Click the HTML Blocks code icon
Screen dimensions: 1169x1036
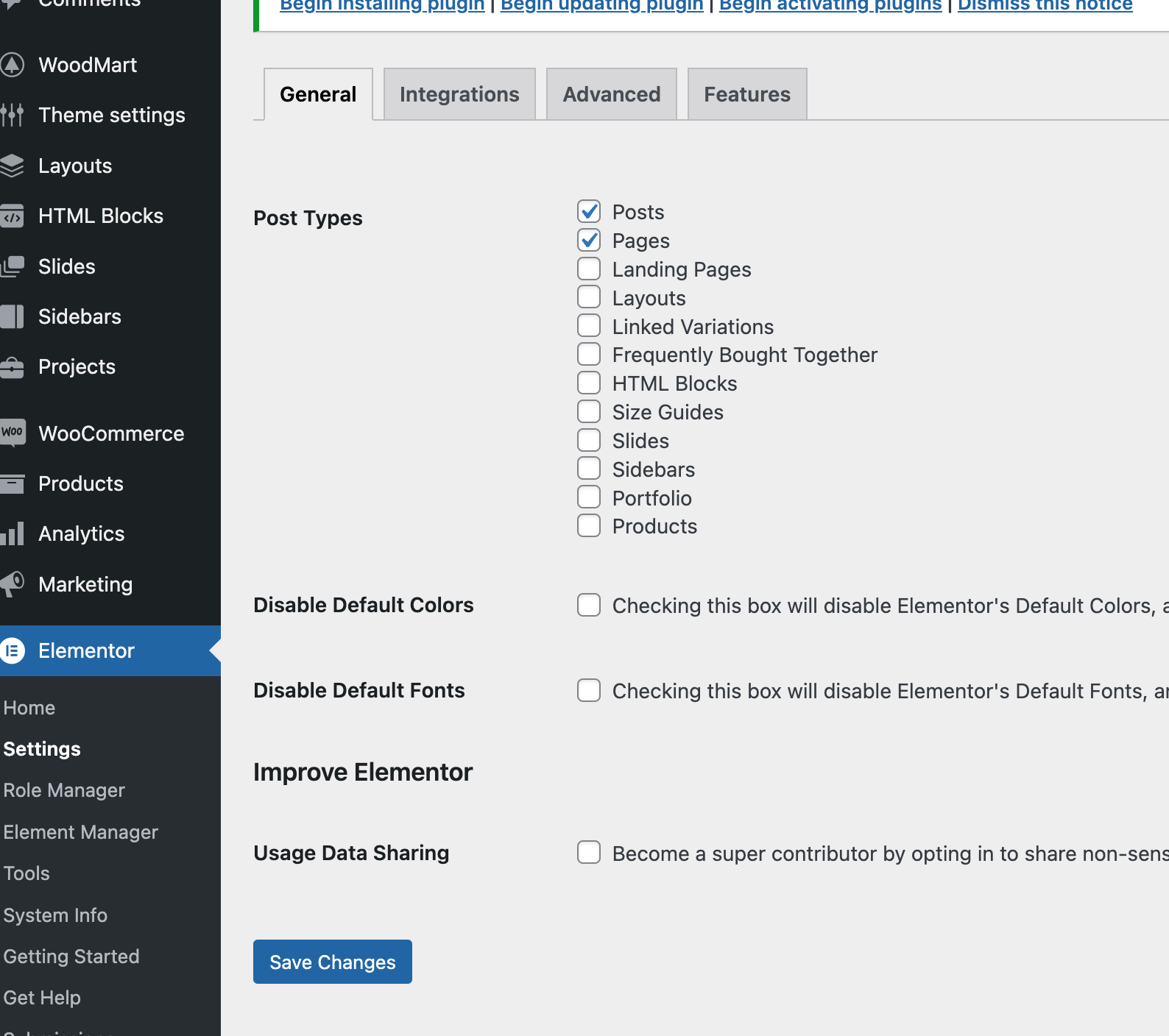(x=12, y=216)
